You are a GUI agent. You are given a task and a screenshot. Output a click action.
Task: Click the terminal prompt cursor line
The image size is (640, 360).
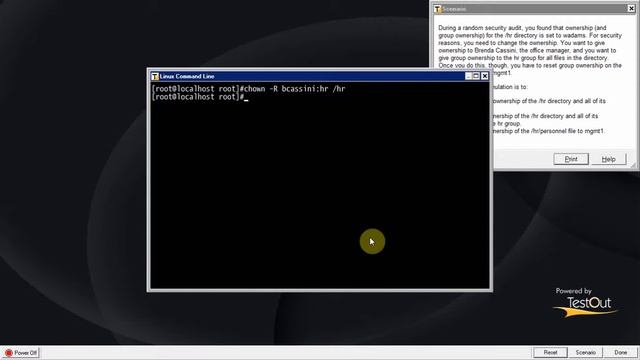[200, 97]
